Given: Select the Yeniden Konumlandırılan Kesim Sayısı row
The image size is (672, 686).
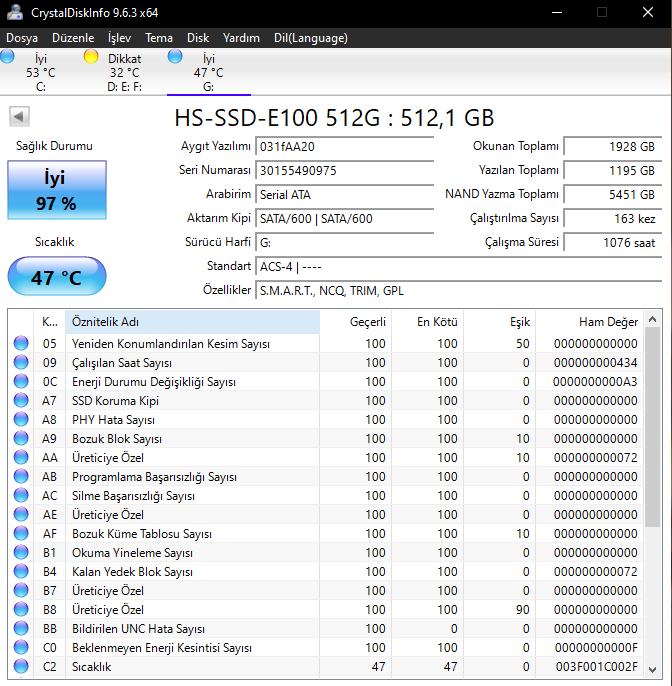Looking at the screenshot, I should coord(326,343).
